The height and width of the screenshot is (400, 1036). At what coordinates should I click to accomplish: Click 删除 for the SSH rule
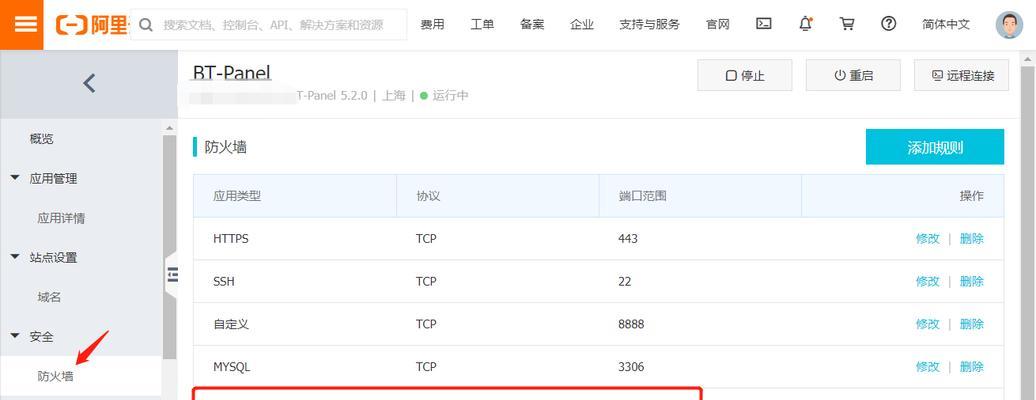971,282
